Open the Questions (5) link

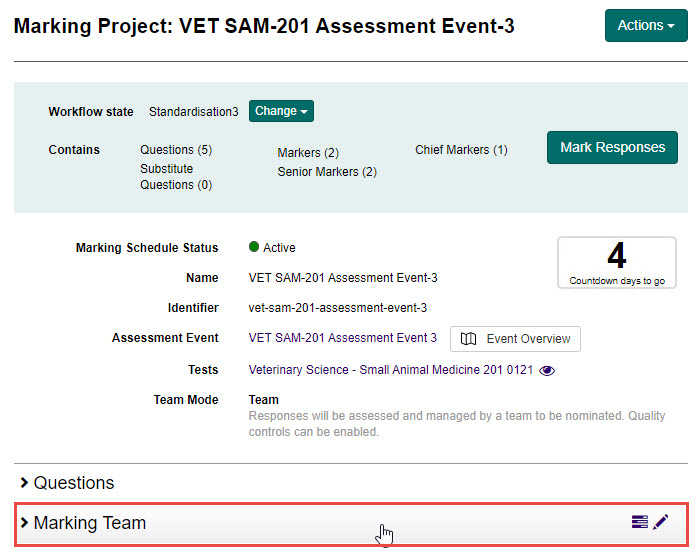[176, 150]
